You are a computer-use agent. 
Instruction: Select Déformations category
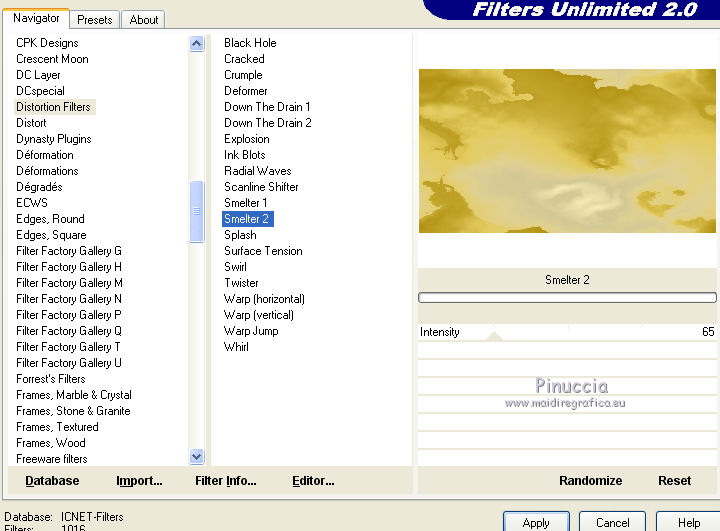47,171
